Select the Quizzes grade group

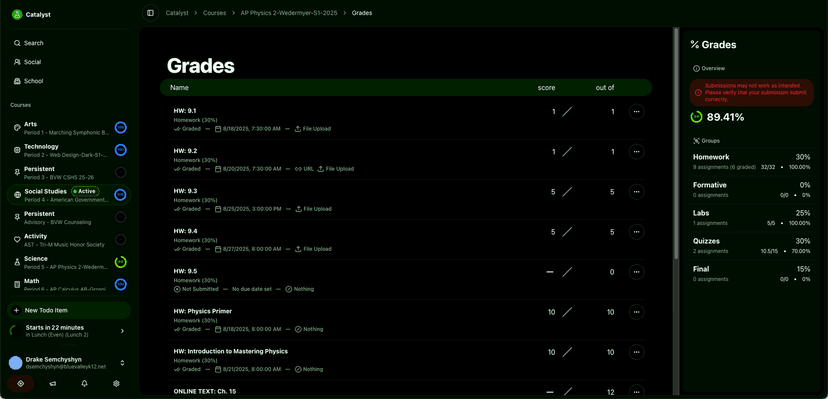point(751,246)
